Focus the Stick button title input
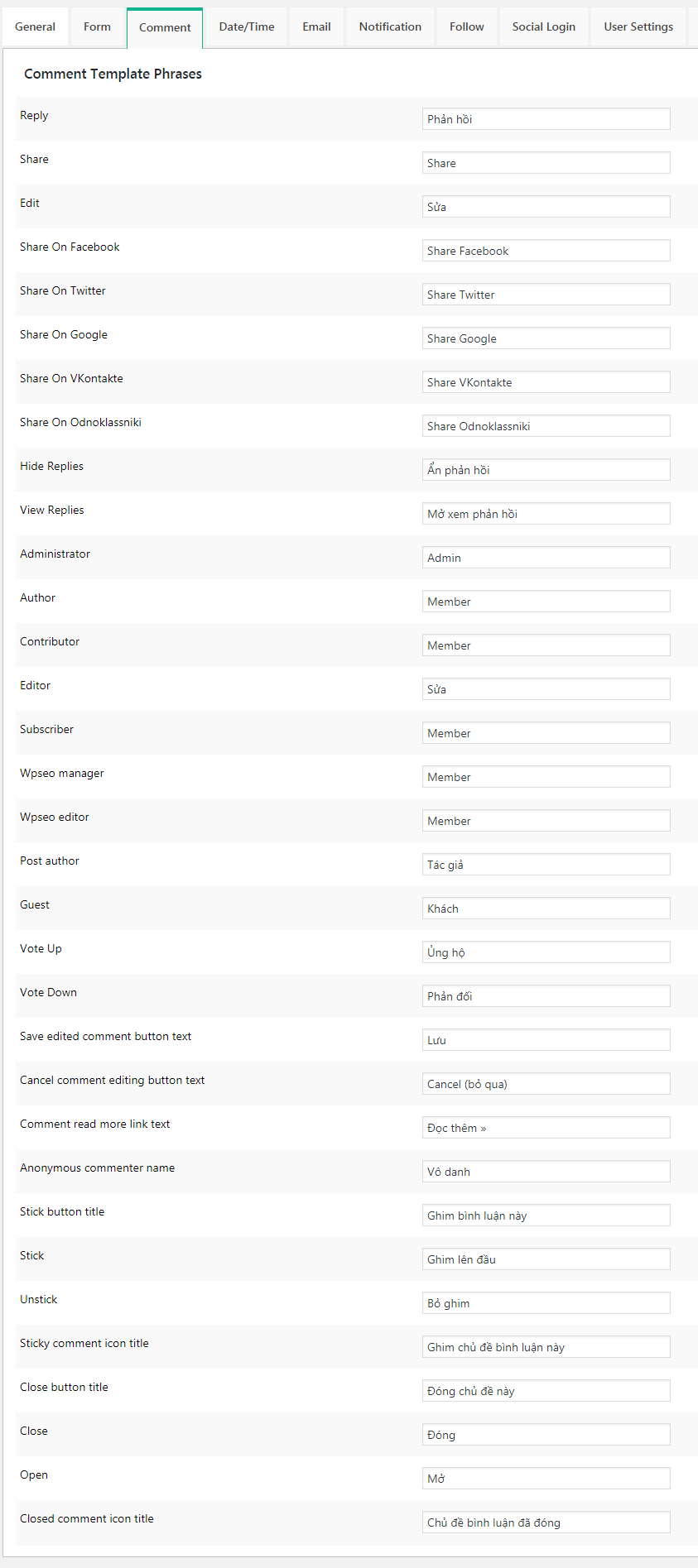 coord(546,1216)
